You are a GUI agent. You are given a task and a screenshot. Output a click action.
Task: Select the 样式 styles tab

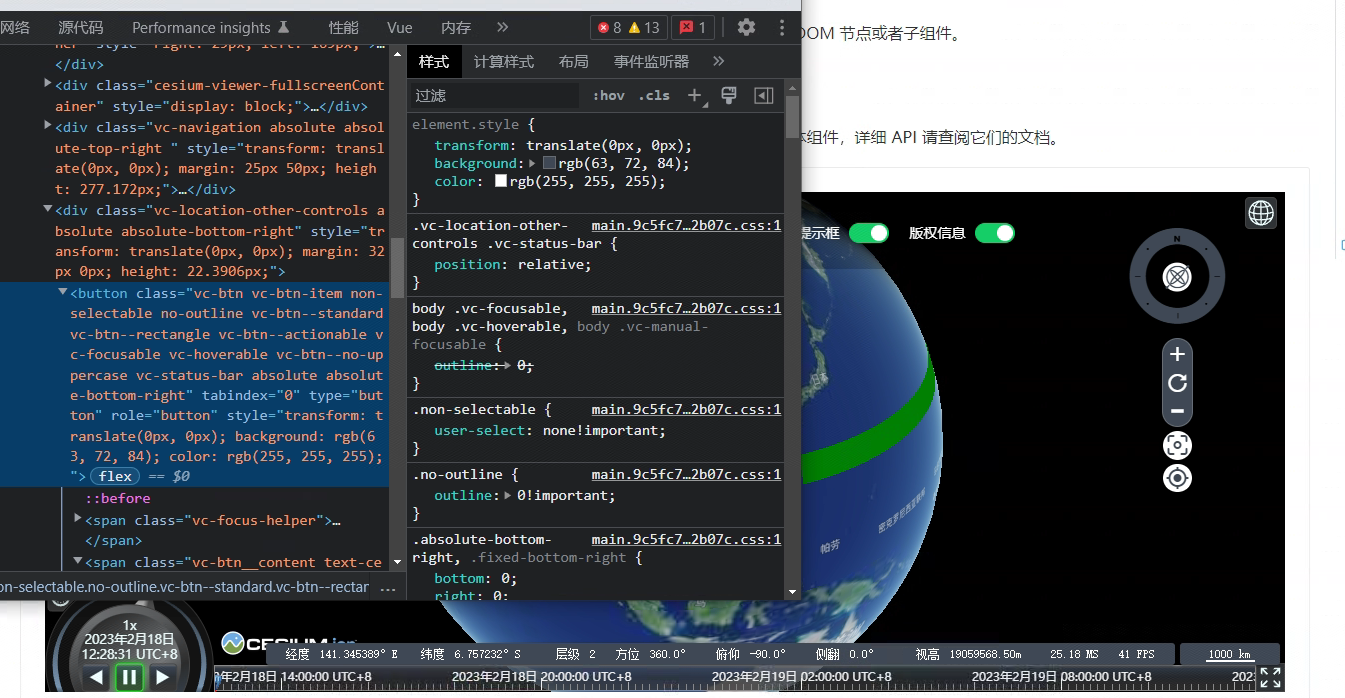(x=434, y=61)
